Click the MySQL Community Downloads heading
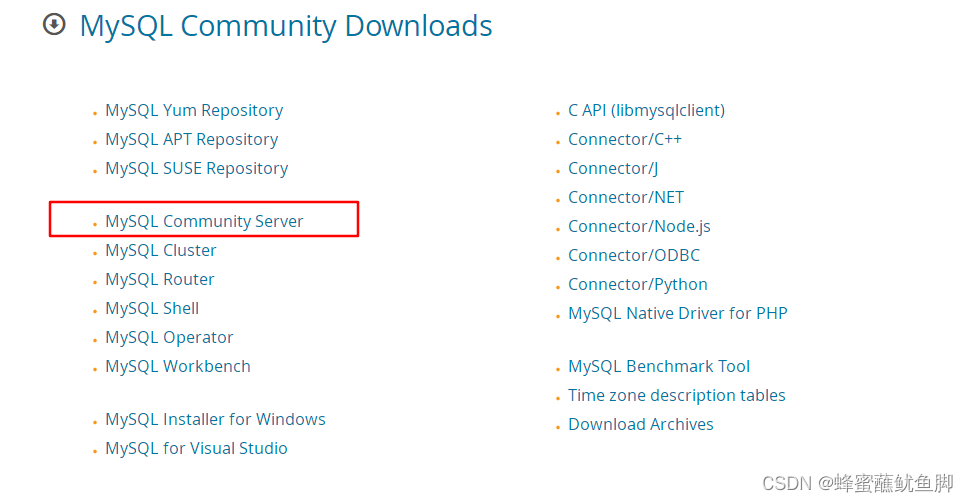 (286, 26)
